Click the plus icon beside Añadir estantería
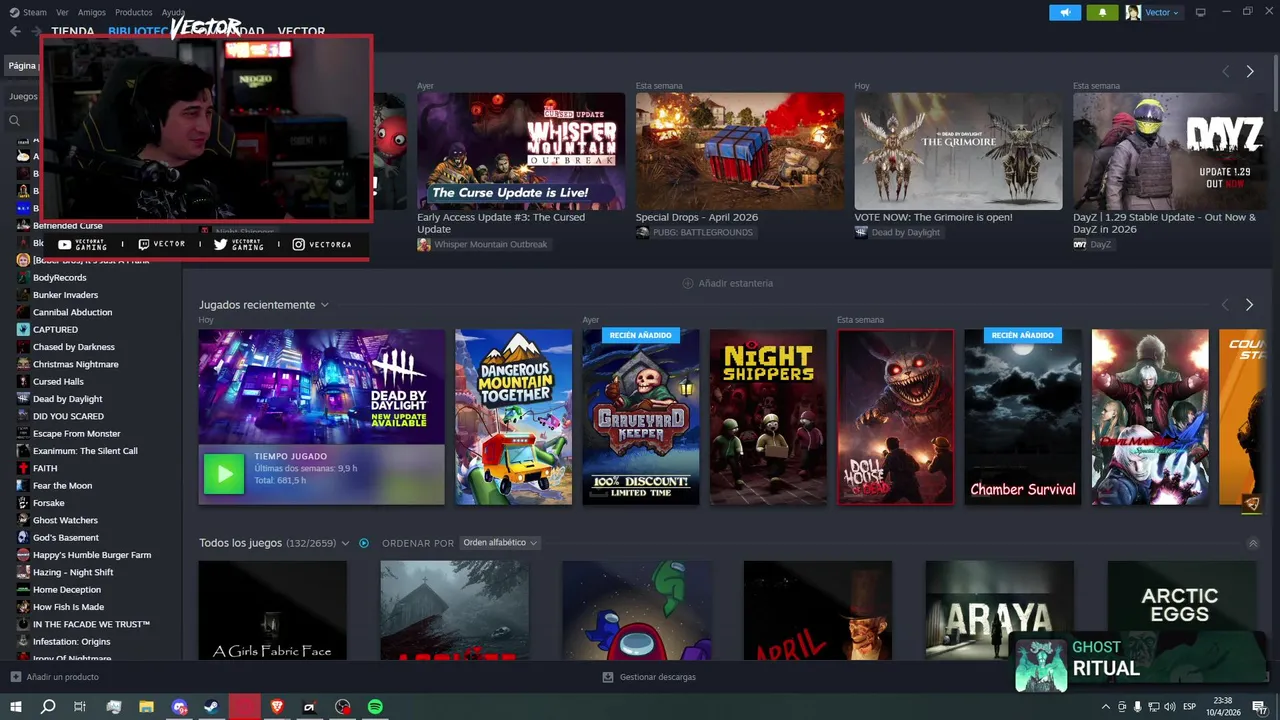 click(687, 283)
